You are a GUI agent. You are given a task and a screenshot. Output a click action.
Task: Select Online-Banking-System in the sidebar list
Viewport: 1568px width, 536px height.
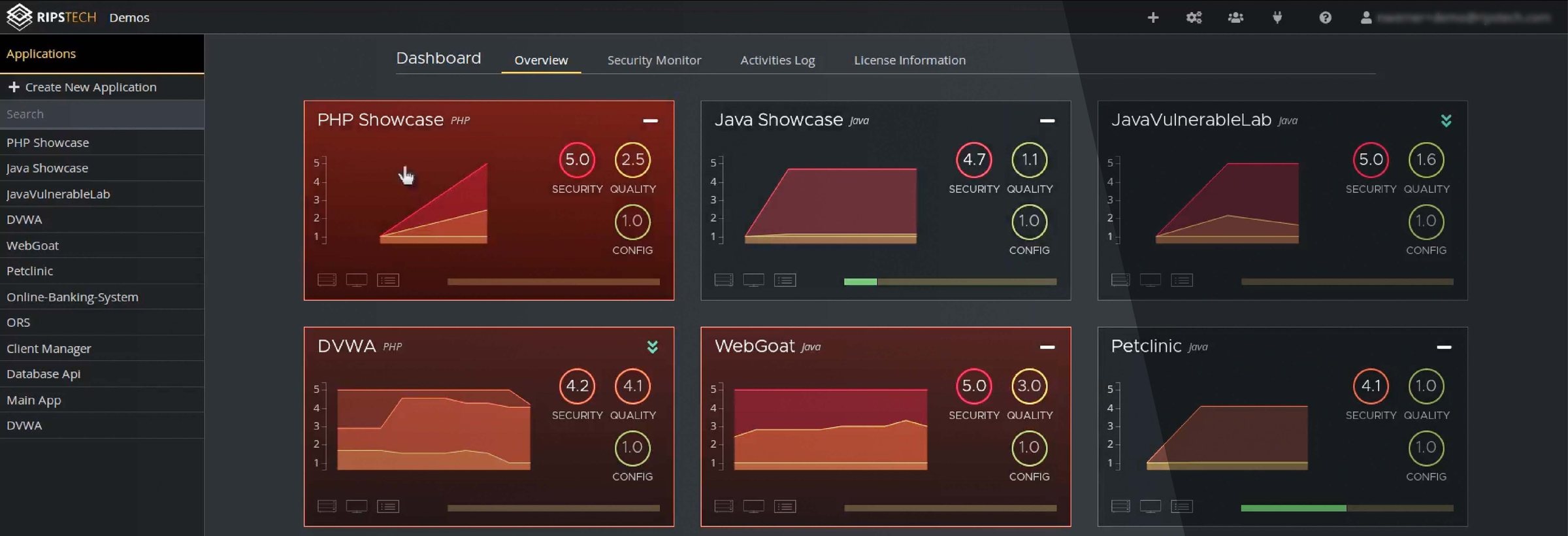tap(102, 297)
